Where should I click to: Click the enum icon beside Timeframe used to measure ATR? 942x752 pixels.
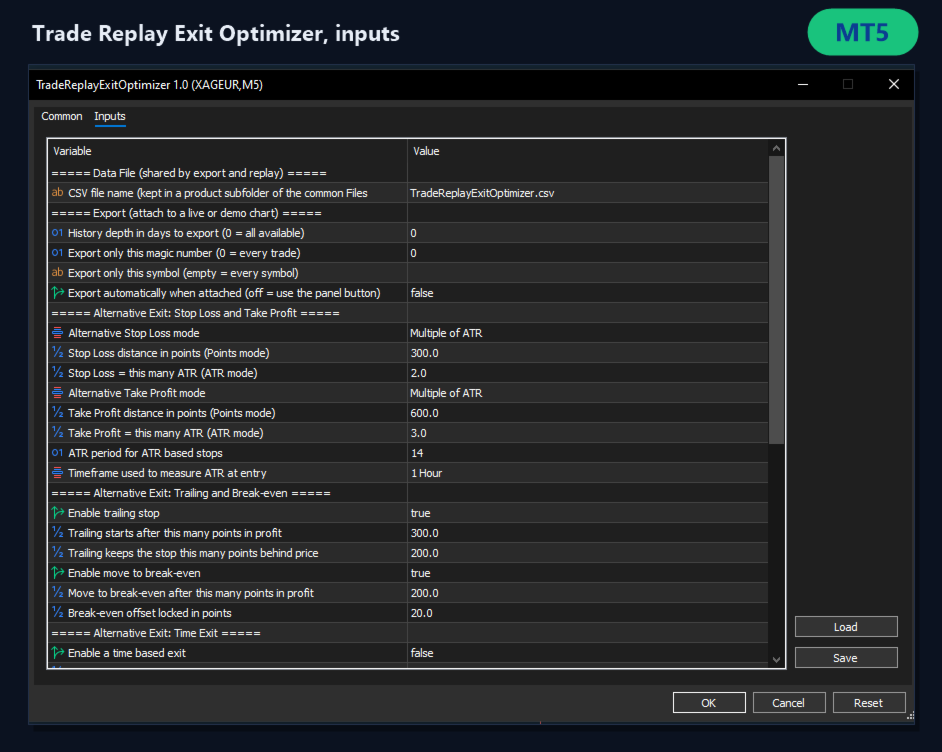pos(58,473)
